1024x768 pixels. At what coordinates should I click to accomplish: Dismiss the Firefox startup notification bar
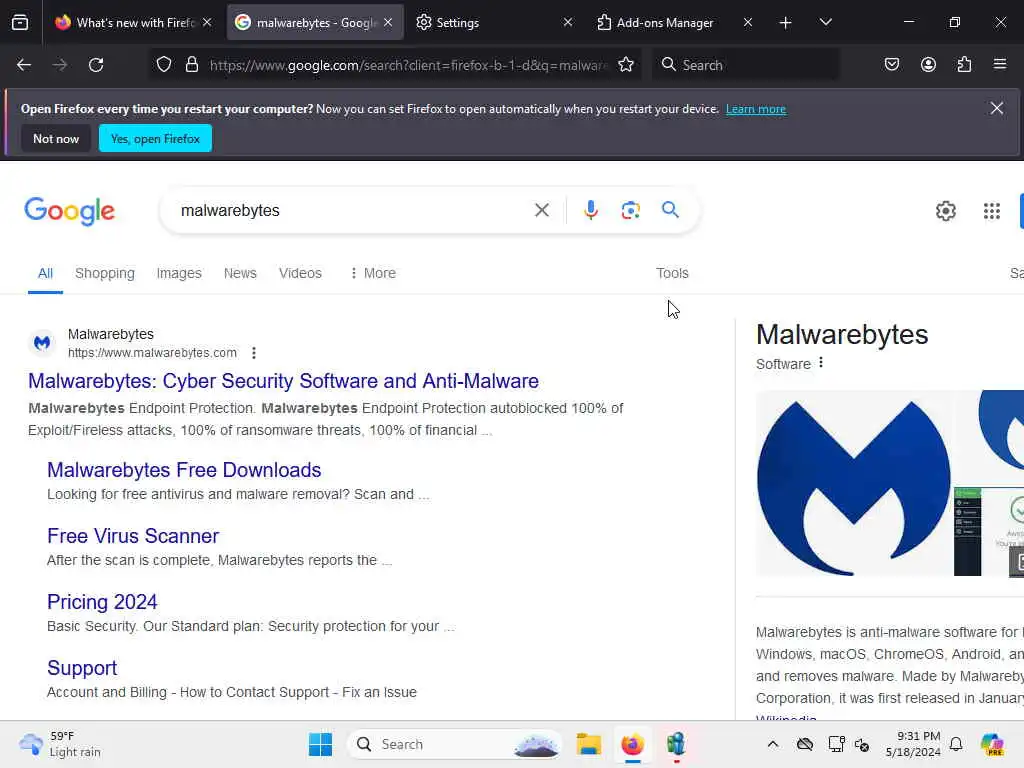[996, 108]
